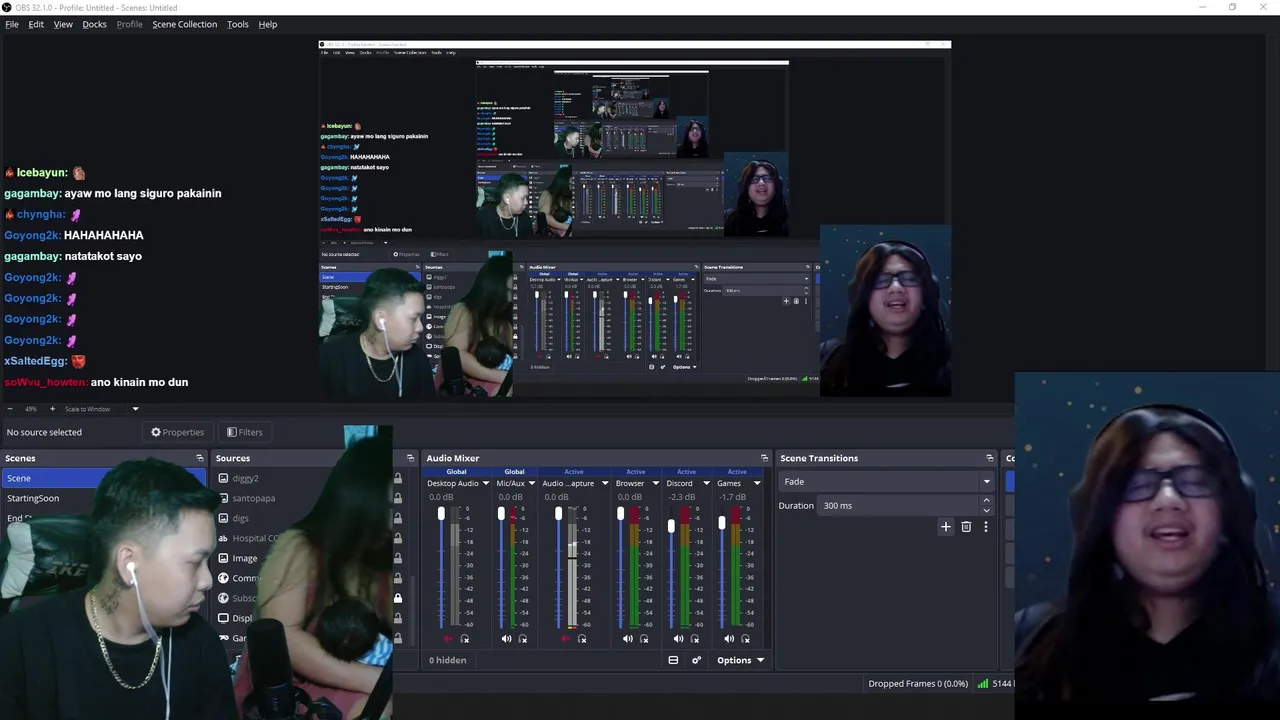Open the Games mixer dropdown arrow
Screen dimensions: 1280x720
coord(757,483)
